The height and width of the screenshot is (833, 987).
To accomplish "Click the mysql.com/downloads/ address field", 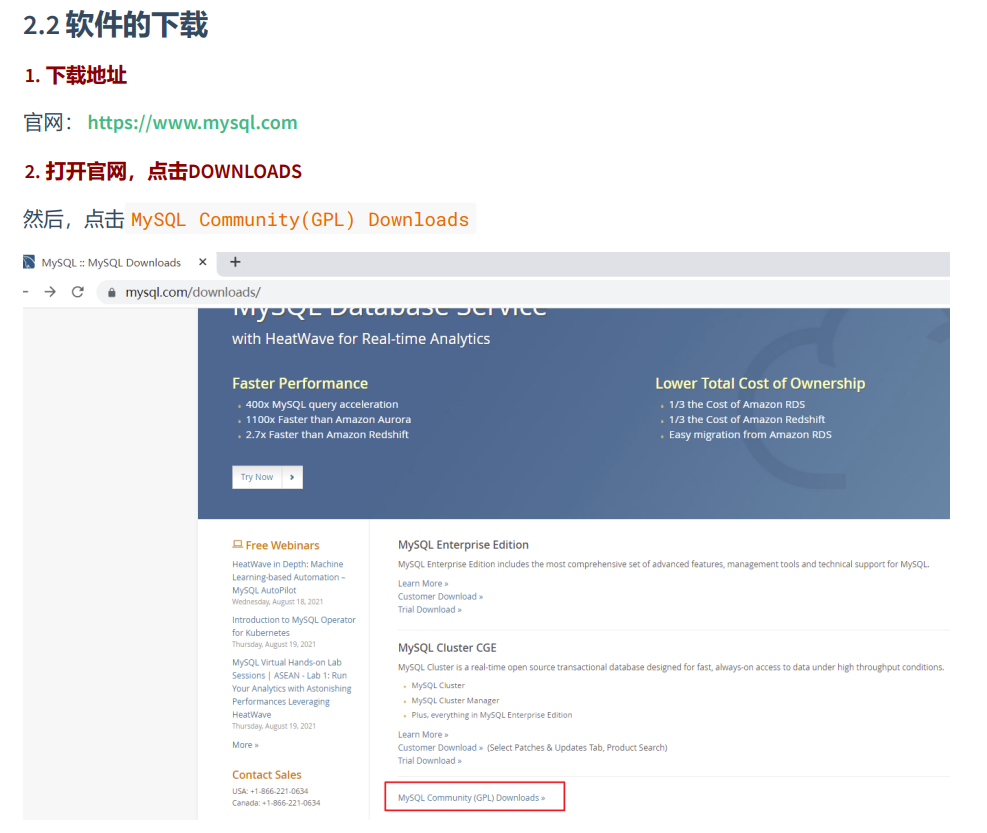I will [522, 292].
